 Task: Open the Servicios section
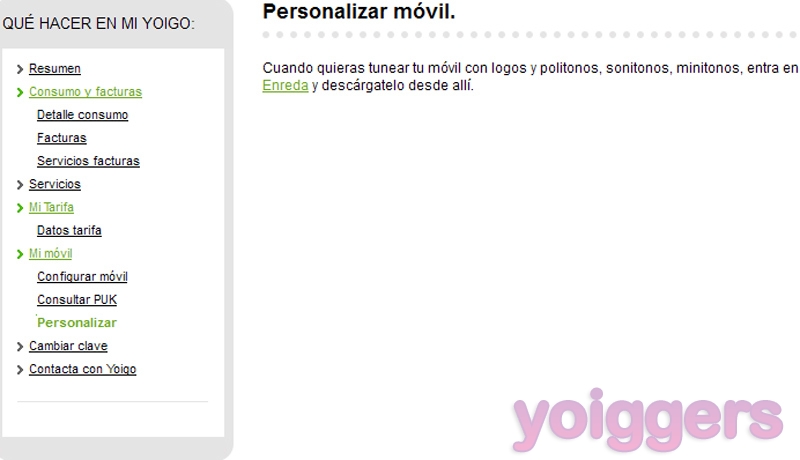(55, 184)
